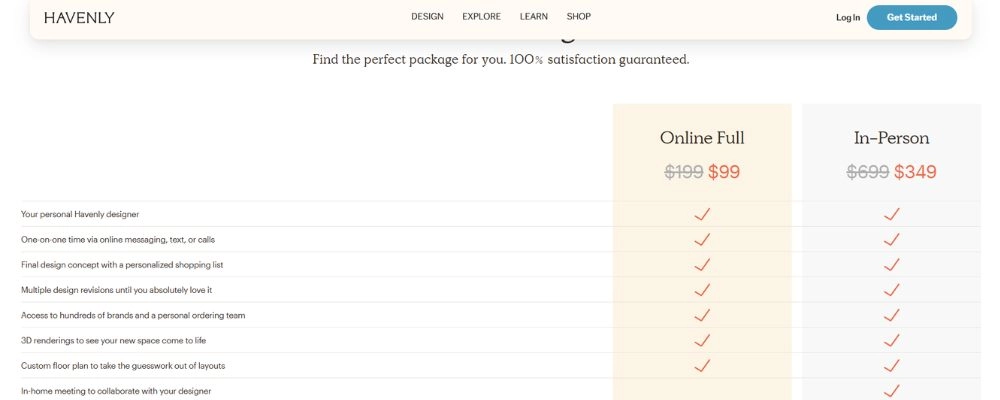Click In-Person checkmark for access to brands
1000x400 pixels.
(x=892, y=315)
